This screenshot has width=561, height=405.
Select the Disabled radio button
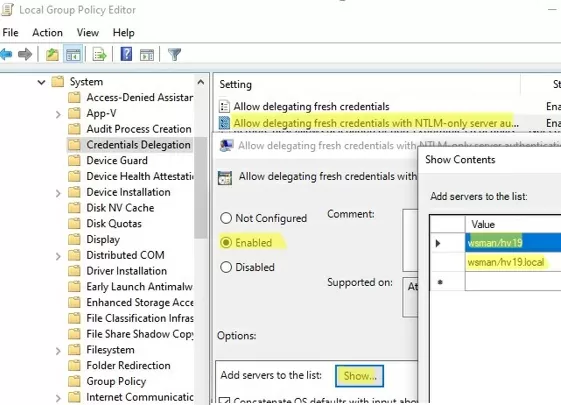click(226, 267)
